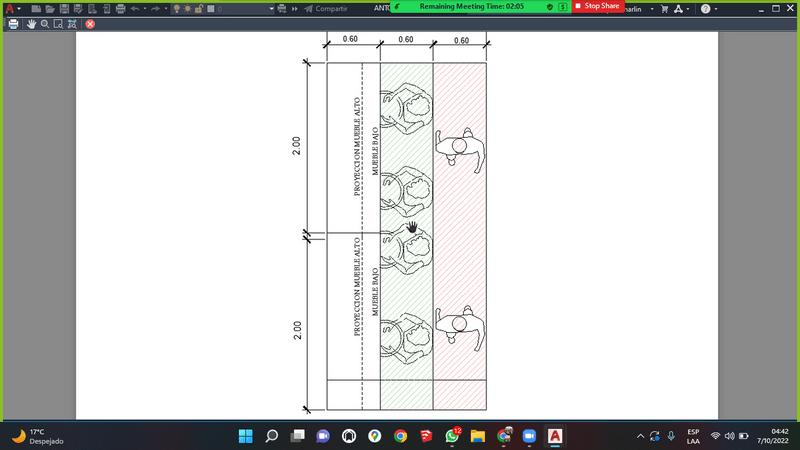
Task: Expand the Undo history dropdown arrow
Action: click(x=145, y=9)
